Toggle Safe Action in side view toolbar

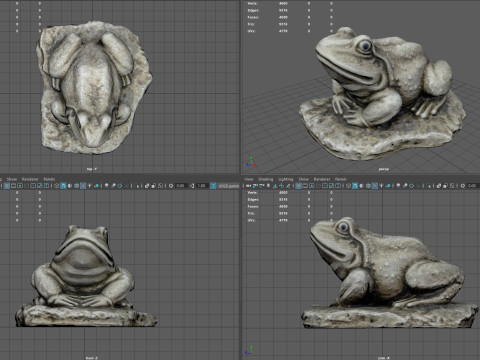click(331, 186)
